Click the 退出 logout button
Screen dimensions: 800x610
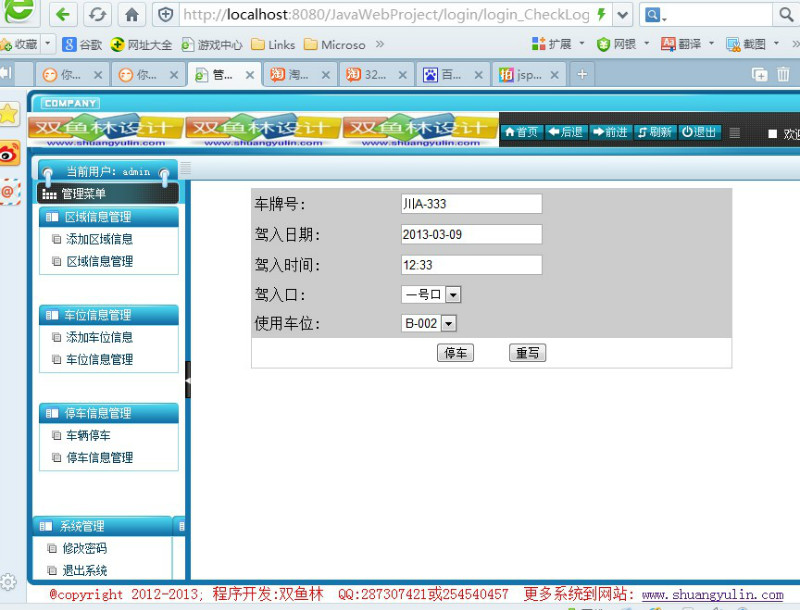[699, 132]
